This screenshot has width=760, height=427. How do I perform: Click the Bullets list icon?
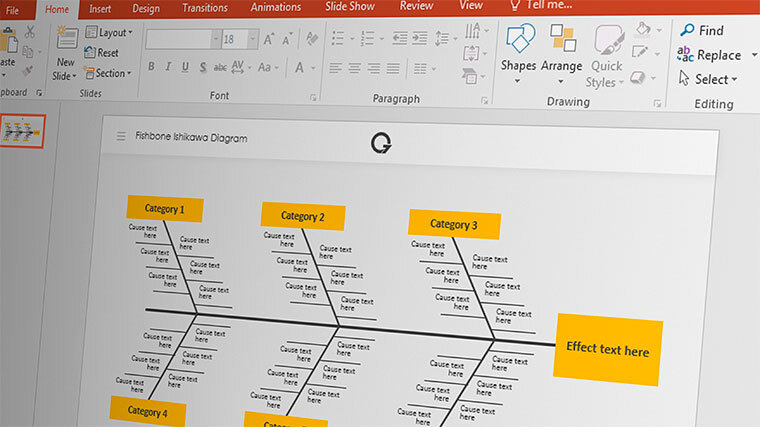[x=338, y=38]
